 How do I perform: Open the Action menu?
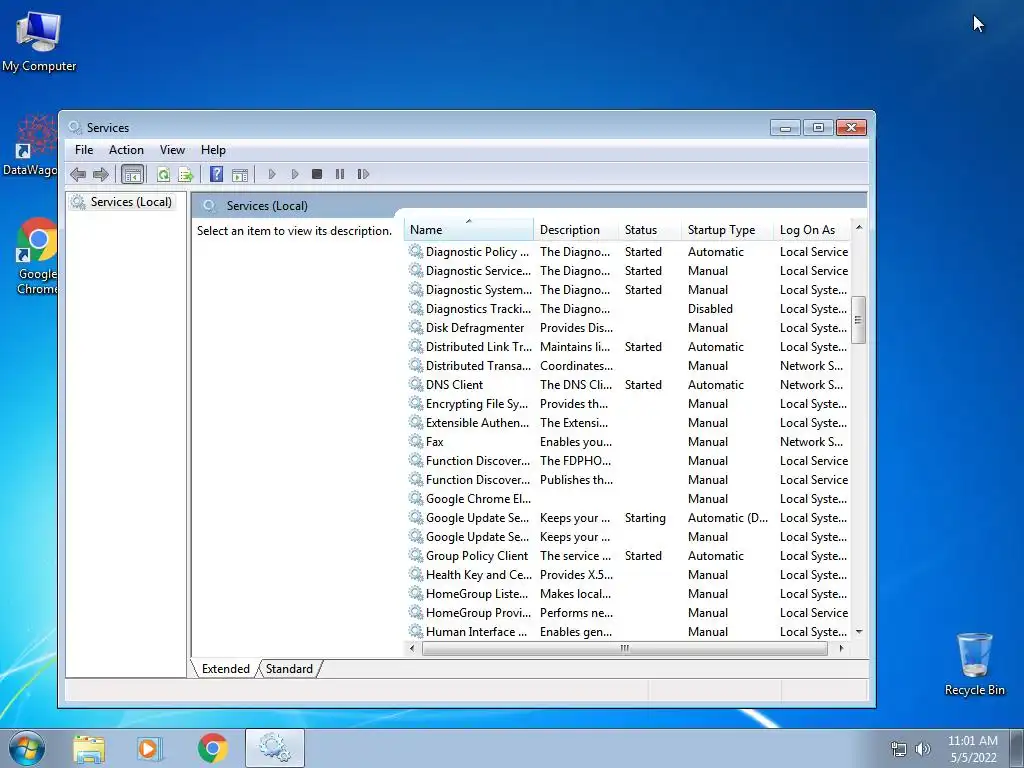pos(126,150)
